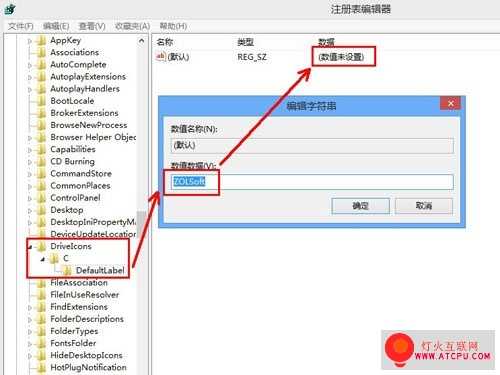This screenshot has height=375, width=500.
Task: Select the FindExtensions folder icon
Action: pos(41,307)
